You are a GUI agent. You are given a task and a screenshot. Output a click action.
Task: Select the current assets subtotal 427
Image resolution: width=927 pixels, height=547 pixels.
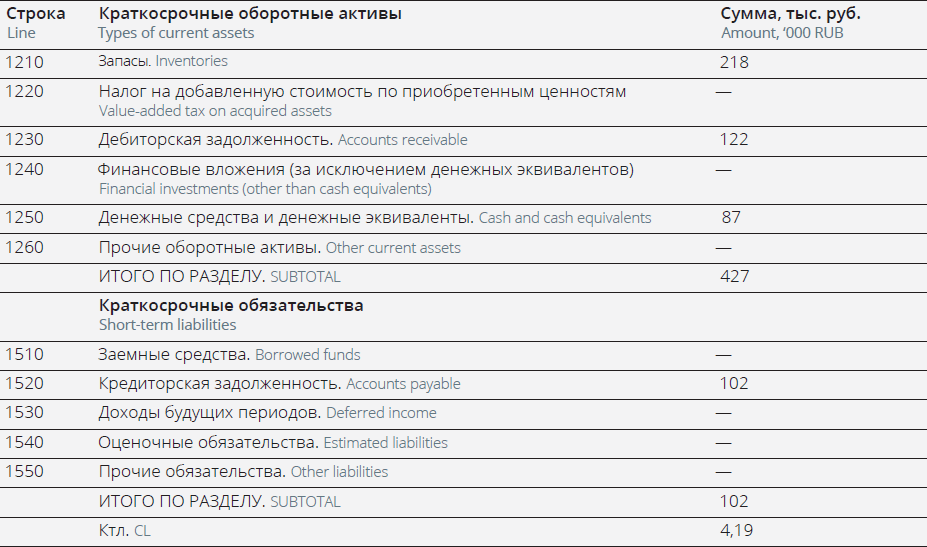click(734, 277)
